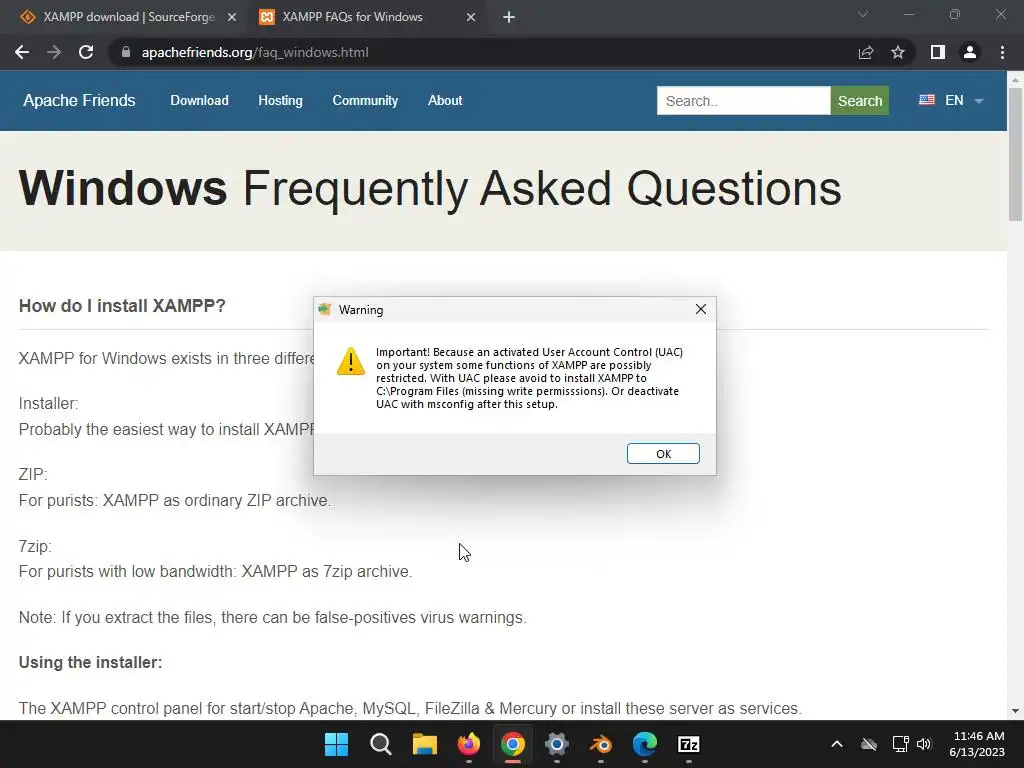Screen dimensions: 1024x768
Task: Open the Chrome profile menu
Action: click(970, 52)
